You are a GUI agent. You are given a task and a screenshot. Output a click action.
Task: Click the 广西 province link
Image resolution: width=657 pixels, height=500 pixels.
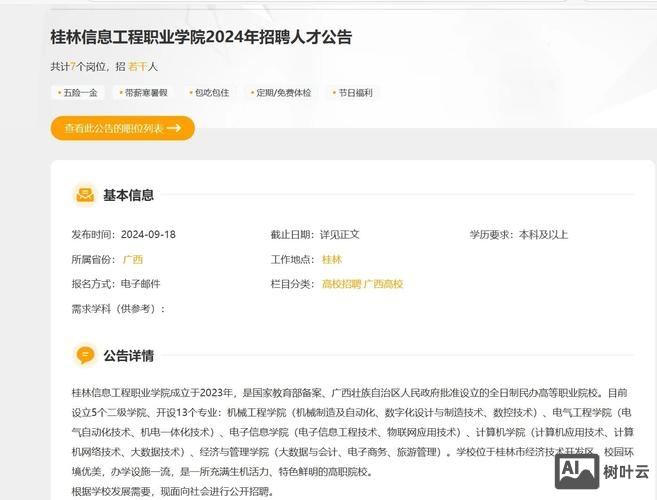[x=133, y=259]
